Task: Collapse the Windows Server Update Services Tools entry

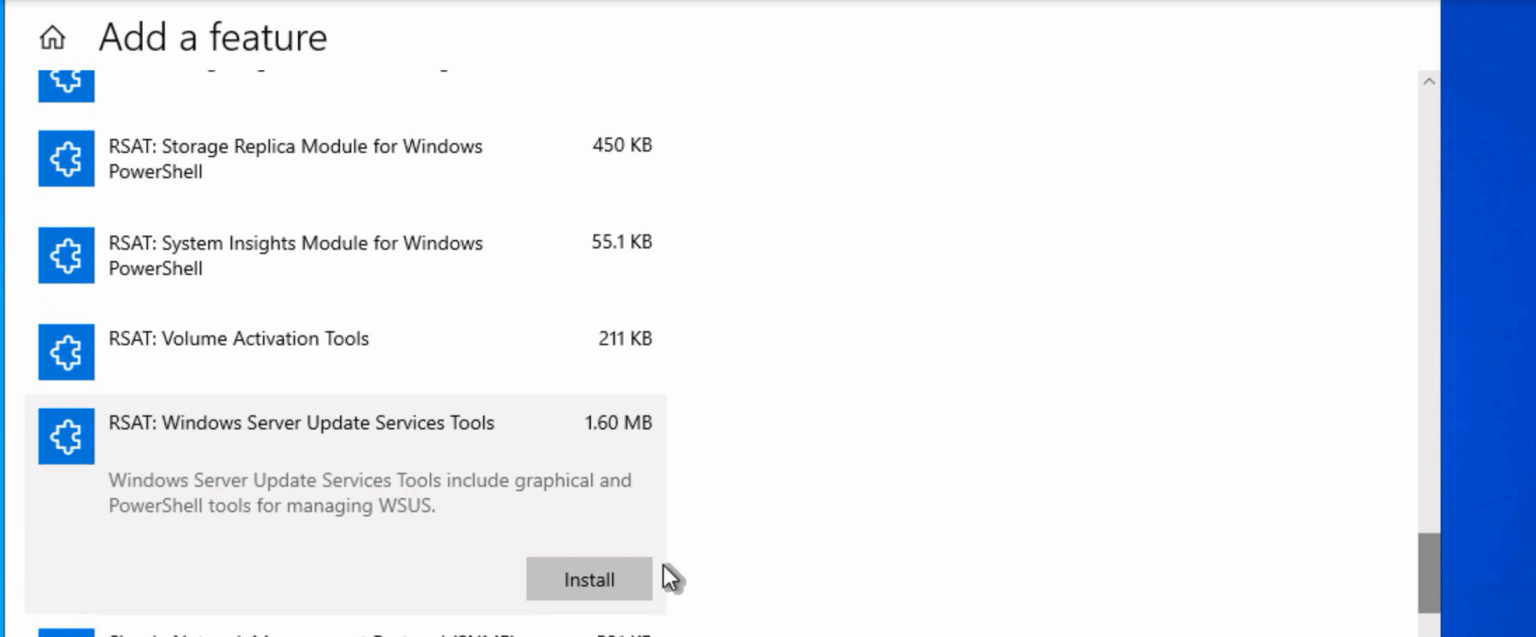Action: click(300, 423)
